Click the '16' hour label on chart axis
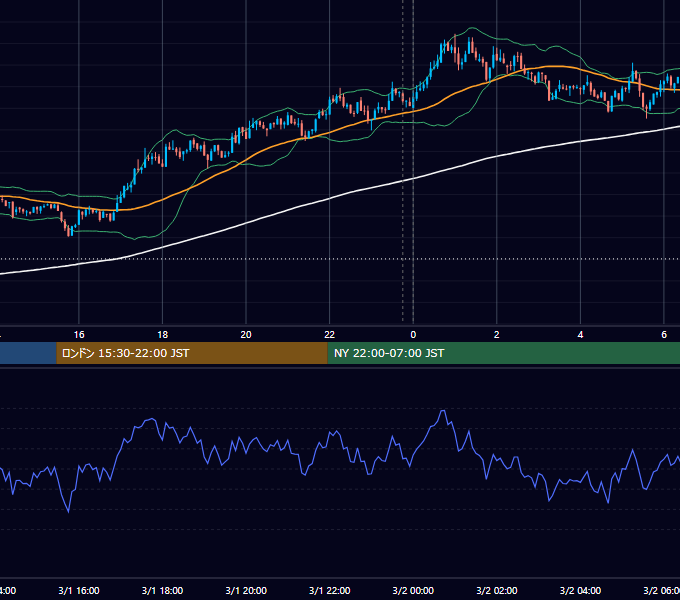 (x=79, y=335)
